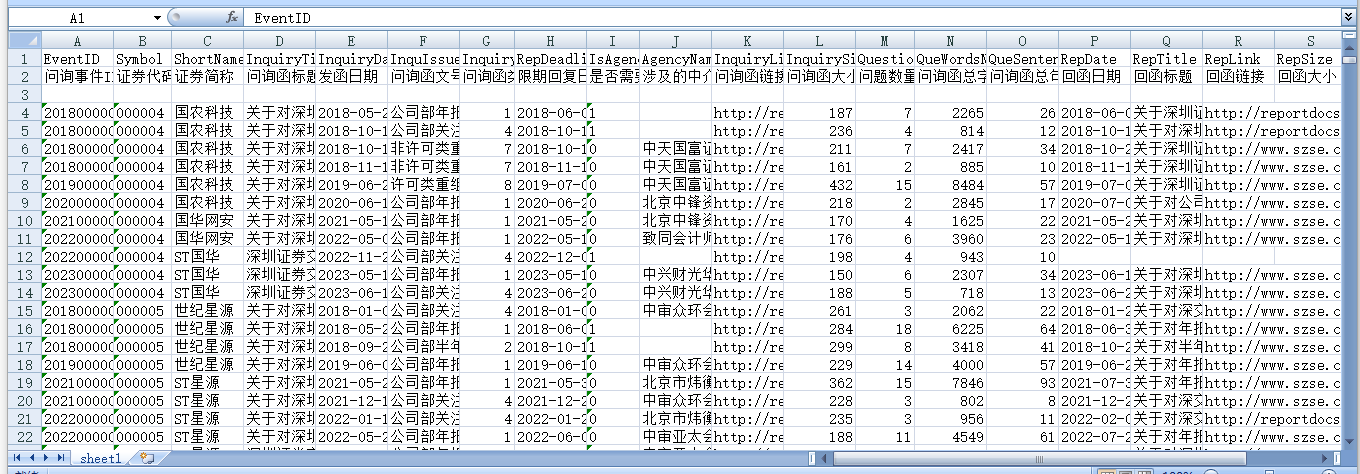
Task: Click the cell with value 362
Action: pyautogui.click(x=819, y=383)
